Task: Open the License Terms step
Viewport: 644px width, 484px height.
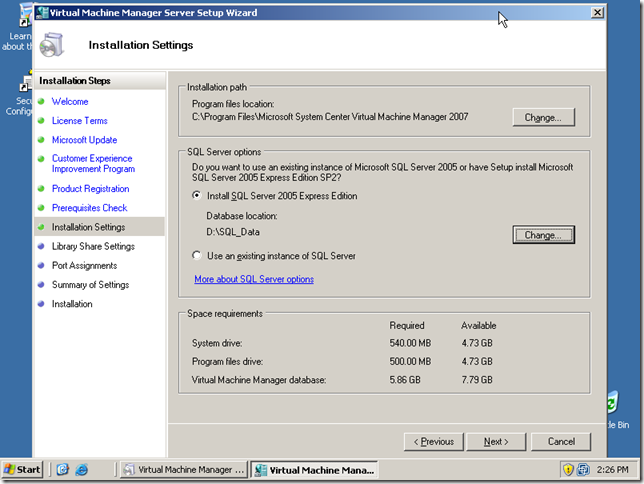Action: point(80,121)
